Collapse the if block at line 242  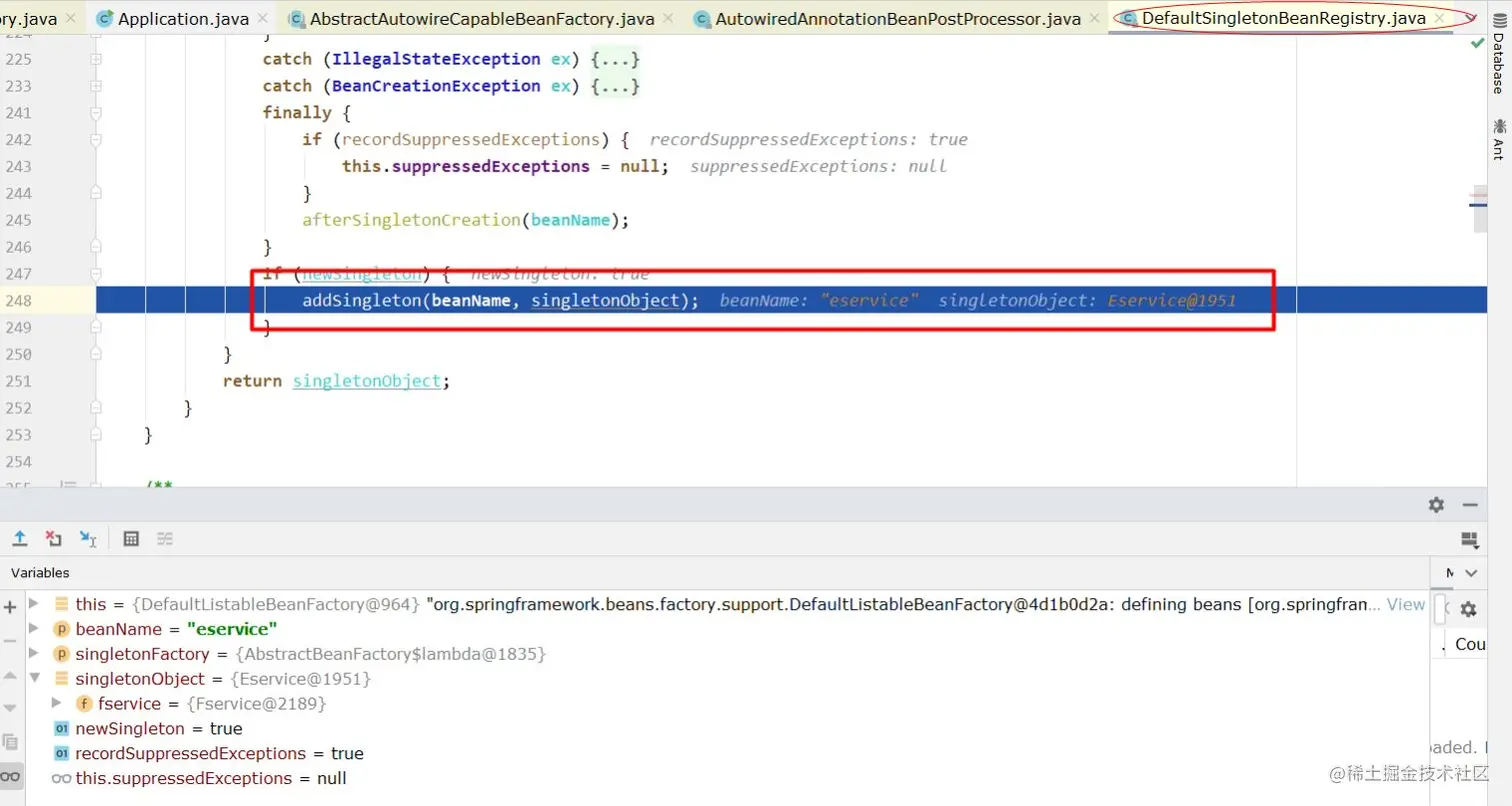(96, 140)
